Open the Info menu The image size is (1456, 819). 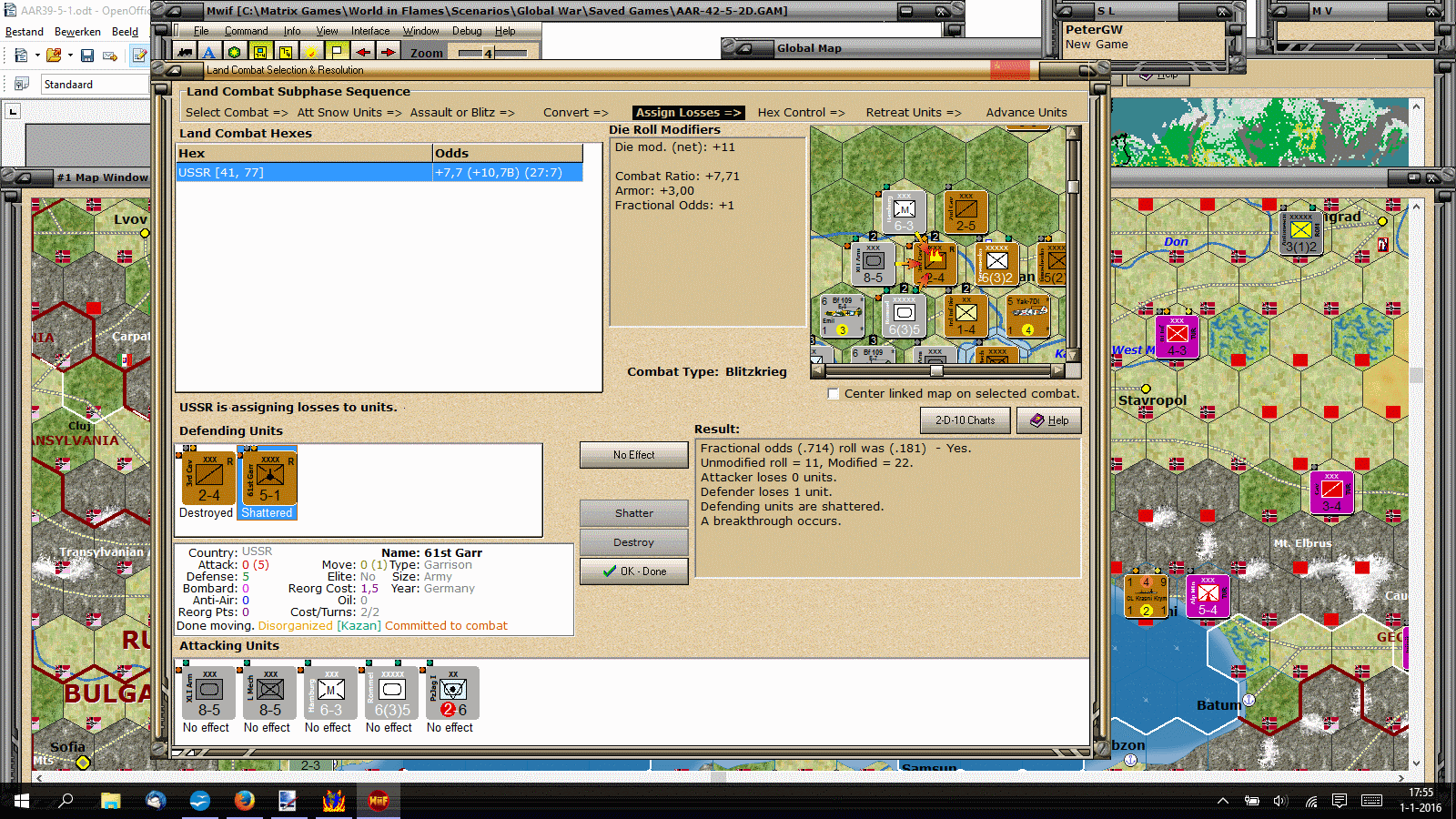292,31
